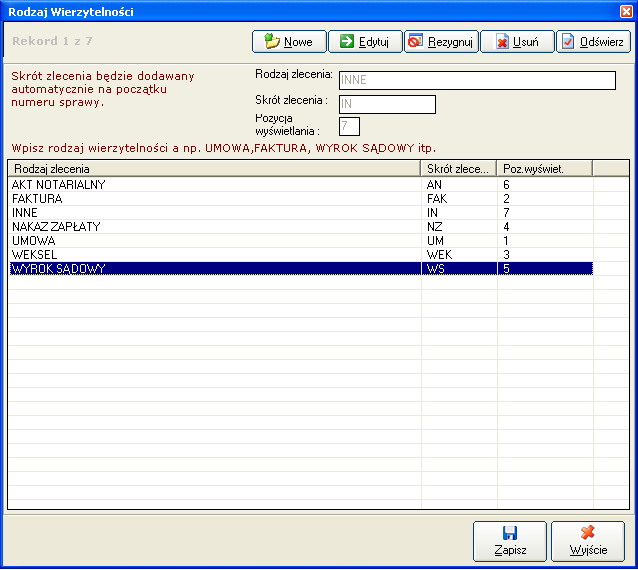Screen dimensions: 638x570
Task: Click the Rezygnuj cancel icon
Action: (x=415, y=41)
